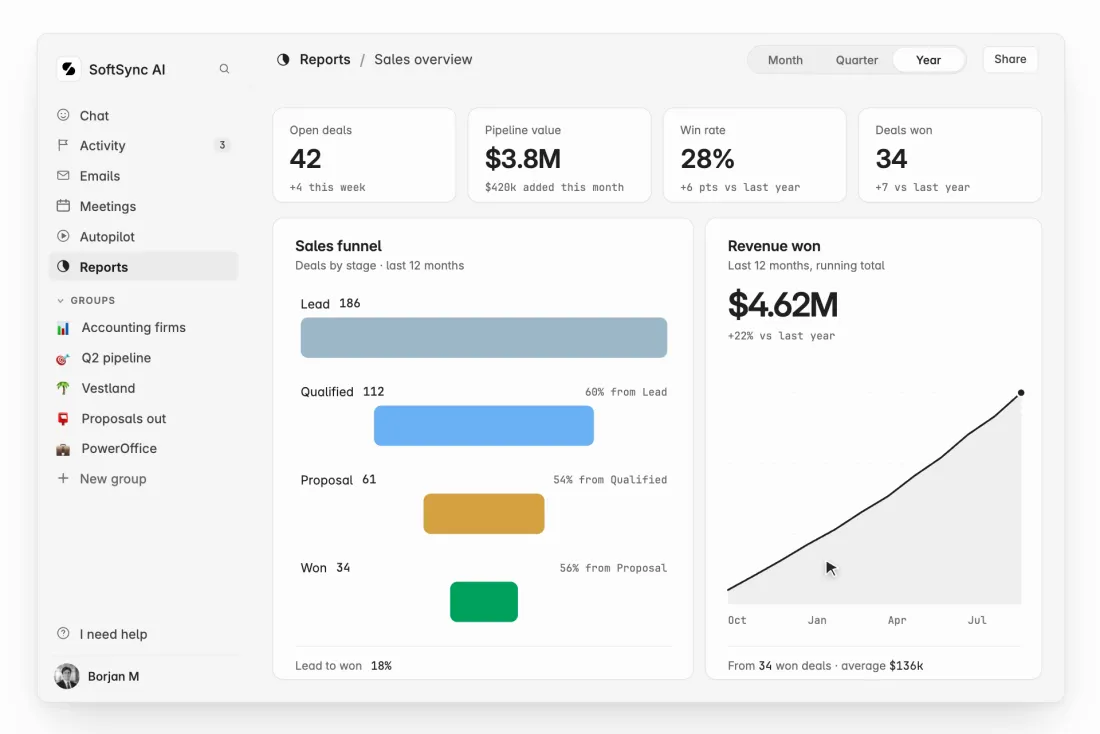Click the '60% from Lead' label
The image size is (1100, 734).
(626, 392)
